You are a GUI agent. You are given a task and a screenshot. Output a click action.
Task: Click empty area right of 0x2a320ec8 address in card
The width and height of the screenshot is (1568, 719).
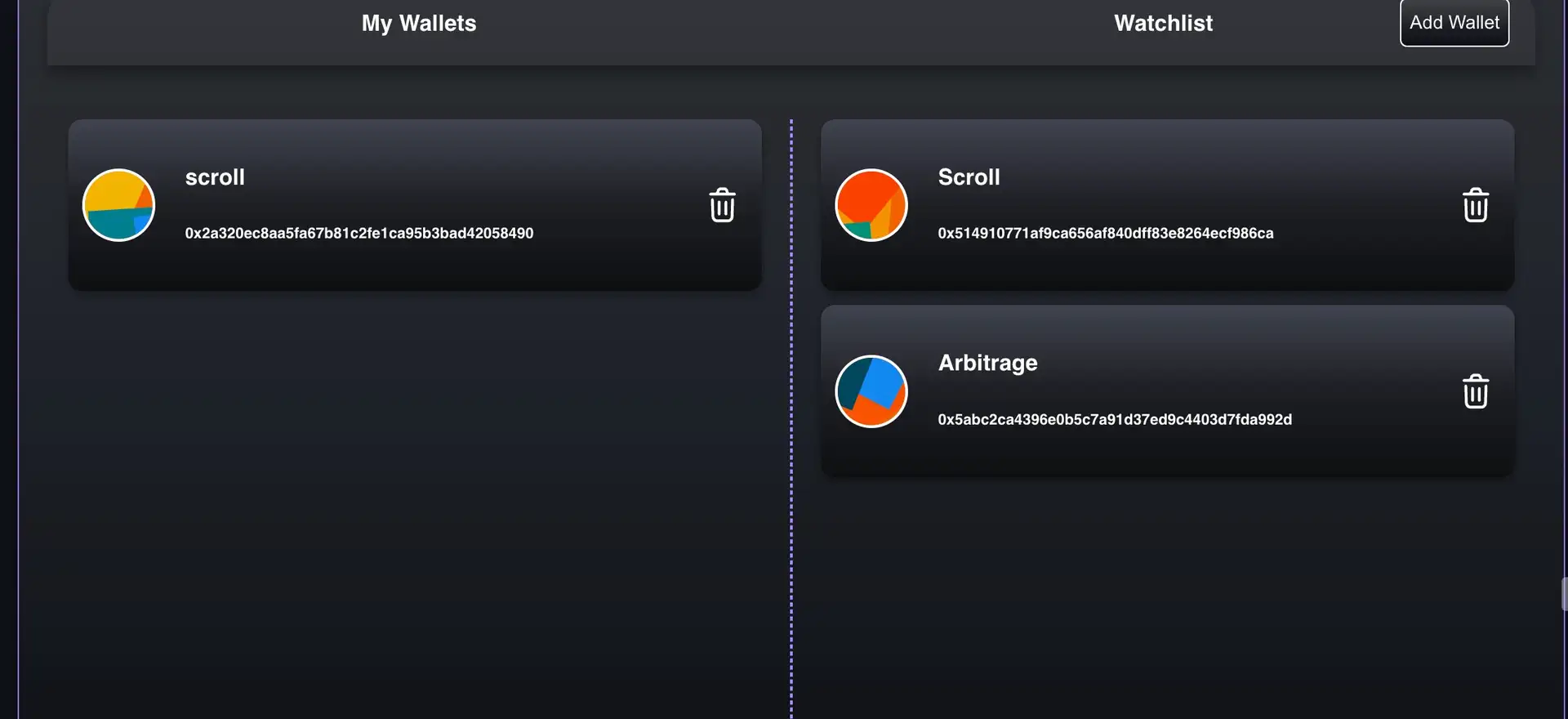coord(612,234)
